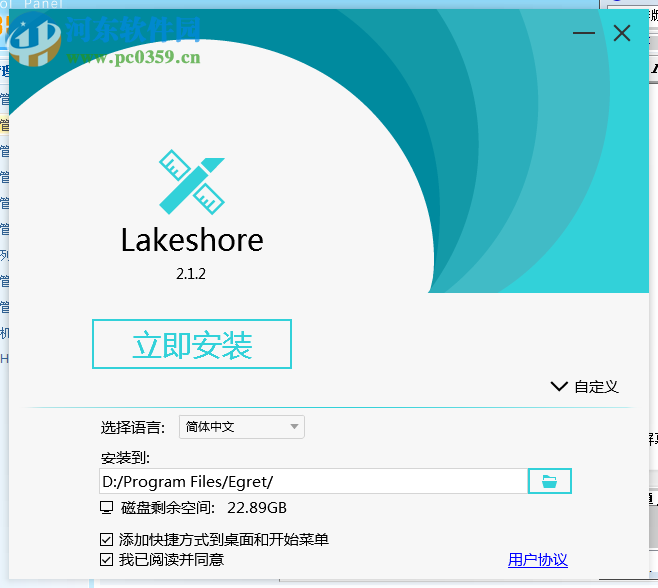Click the 磁盘剩余空间 monitor icon

click(x=107, y=507)
